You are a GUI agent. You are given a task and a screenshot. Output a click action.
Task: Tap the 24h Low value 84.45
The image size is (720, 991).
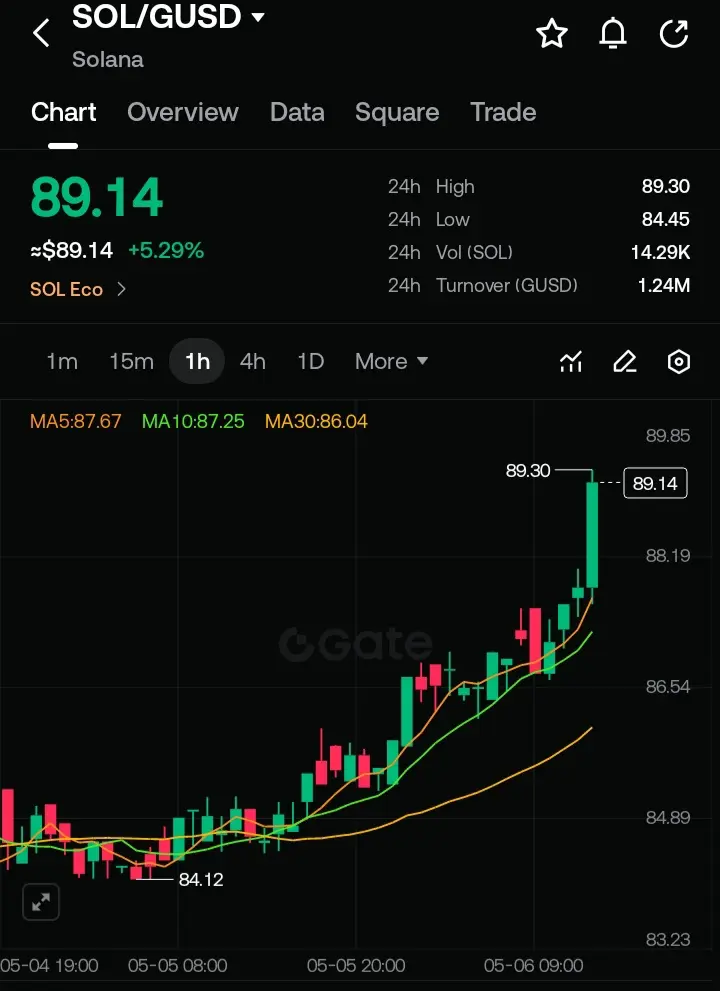[666, 219]
